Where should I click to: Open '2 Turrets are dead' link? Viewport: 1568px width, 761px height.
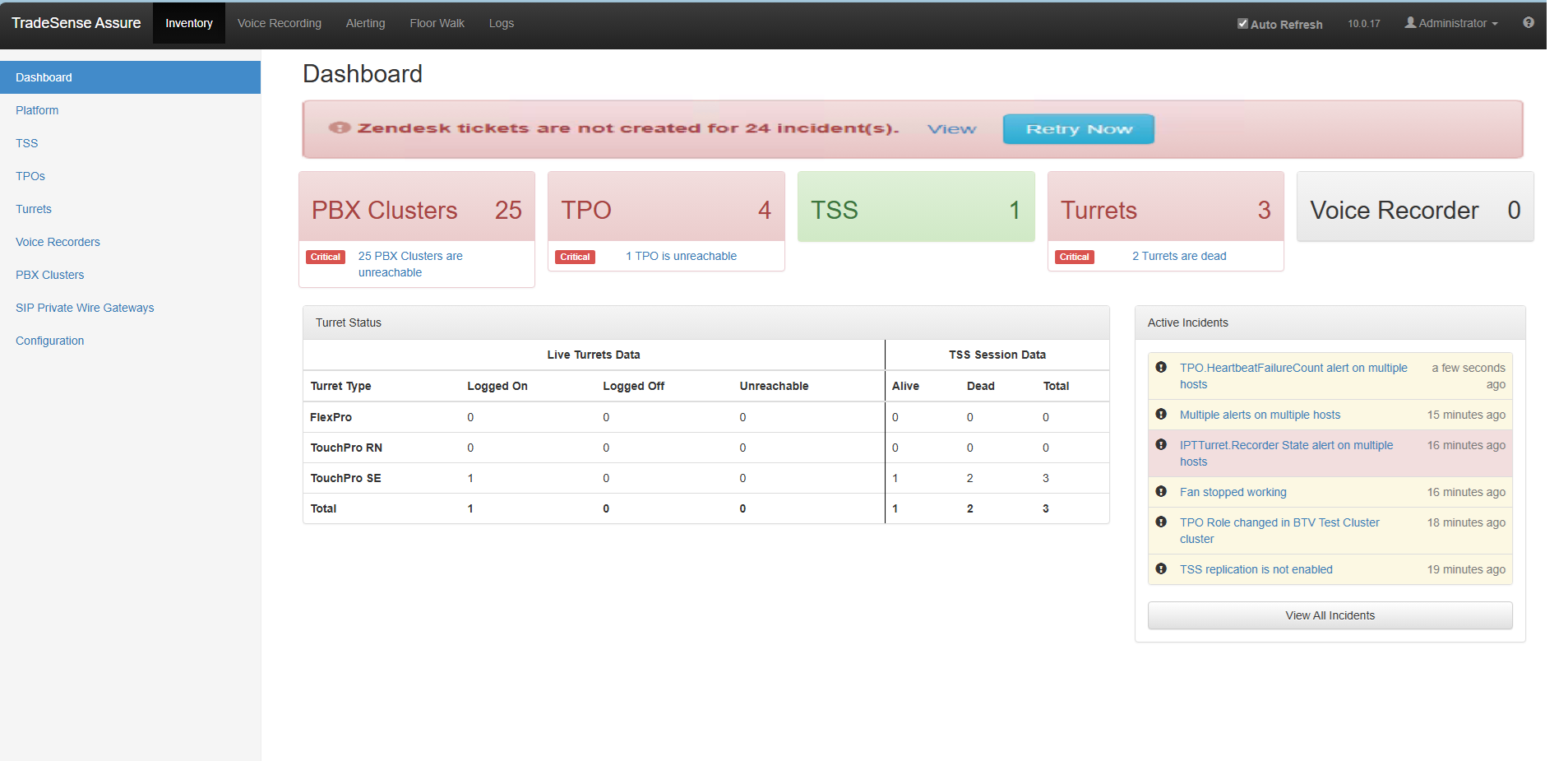(x=1179, y=256)
